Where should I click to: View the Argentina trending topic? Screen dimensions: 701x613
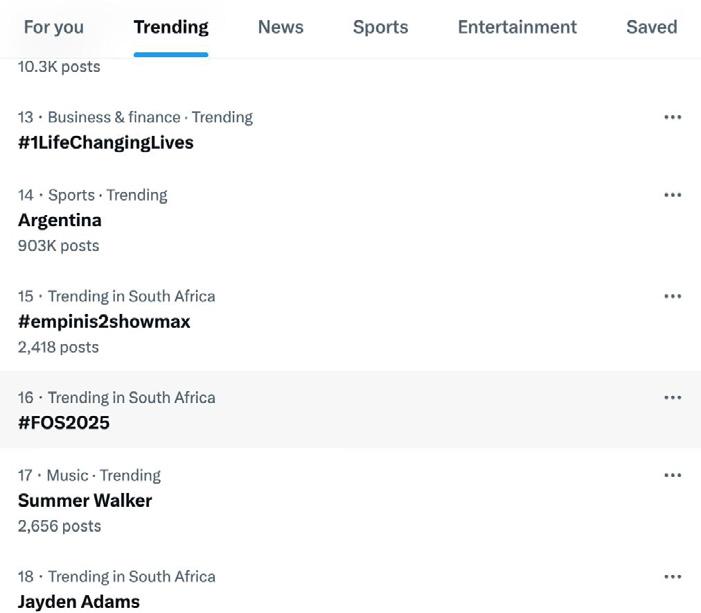point(60,220)
